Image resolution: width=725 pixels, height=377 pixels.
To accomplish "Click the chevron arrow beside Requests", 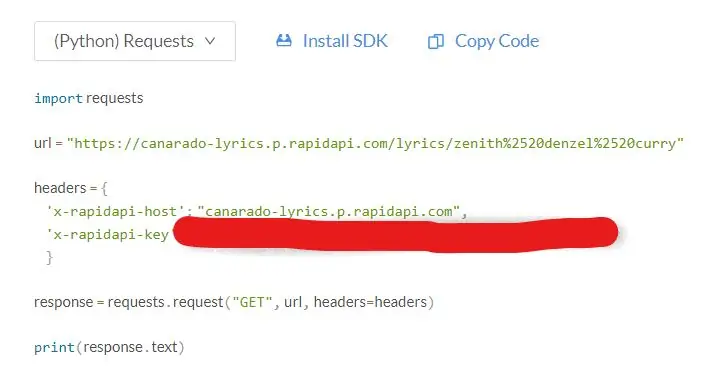I will pyautogui.click(x=210, y=41).
